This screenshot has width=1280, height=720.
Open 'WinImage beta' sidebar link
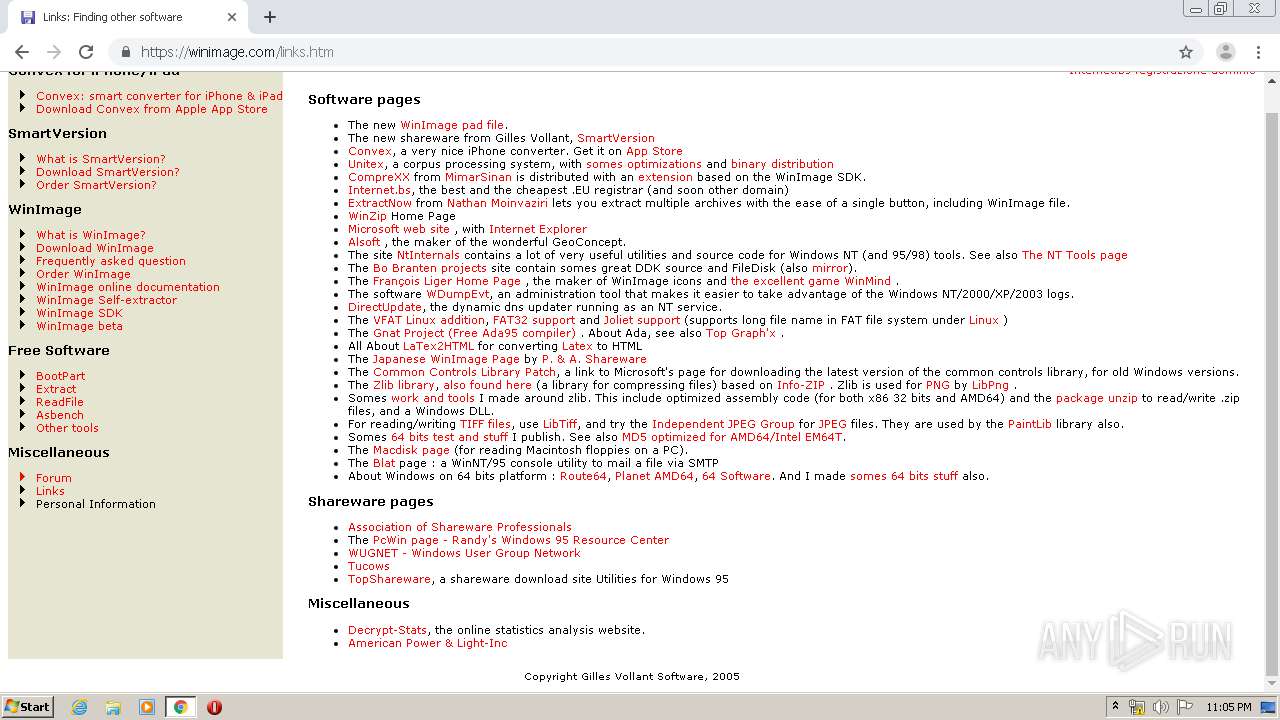(x=79, y=326)
